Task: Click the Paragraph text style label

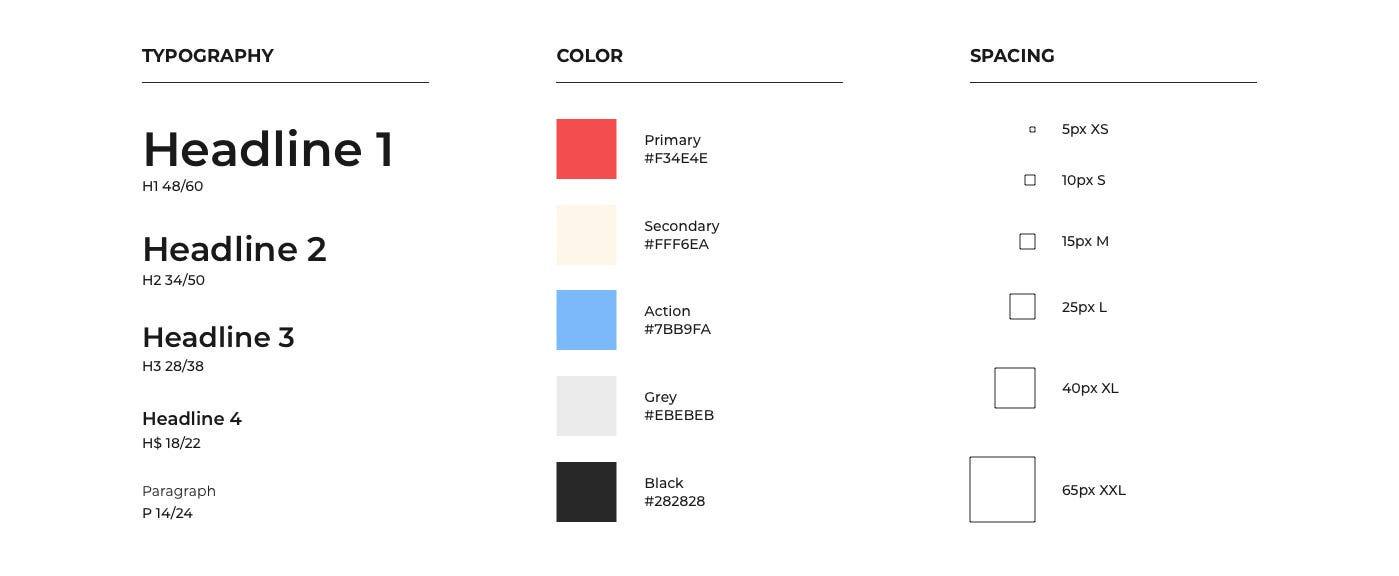Action: (179, 491)
